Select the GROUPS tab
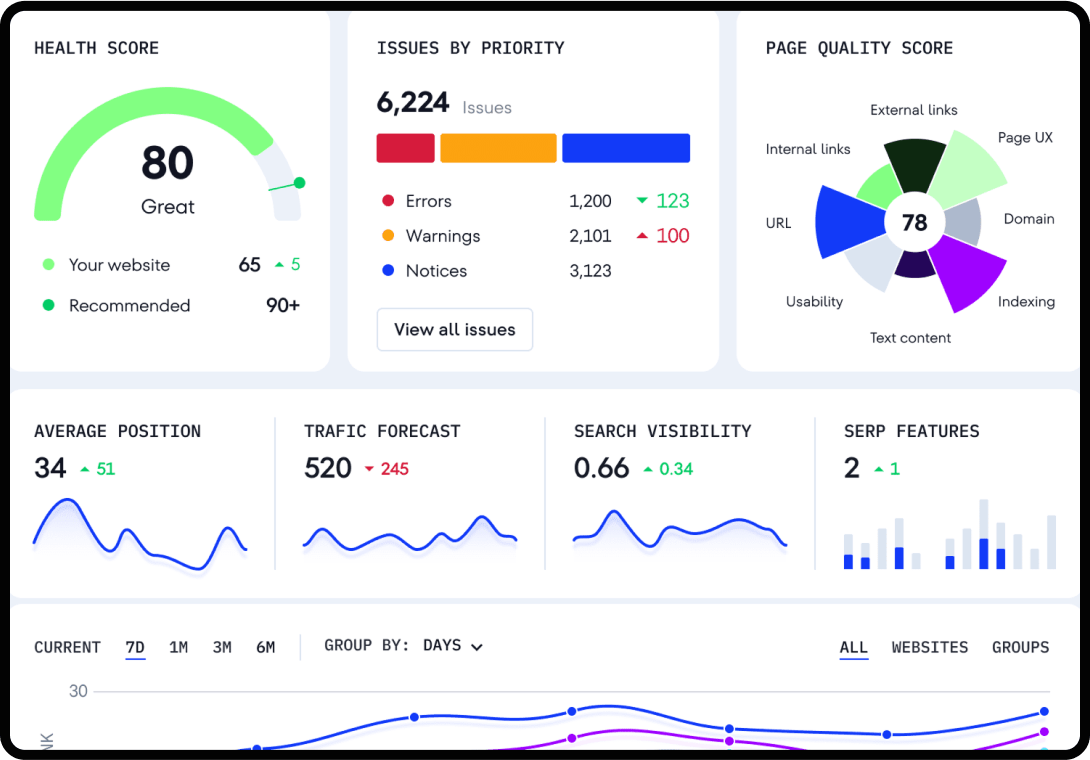 click(x=1020, y=647)
